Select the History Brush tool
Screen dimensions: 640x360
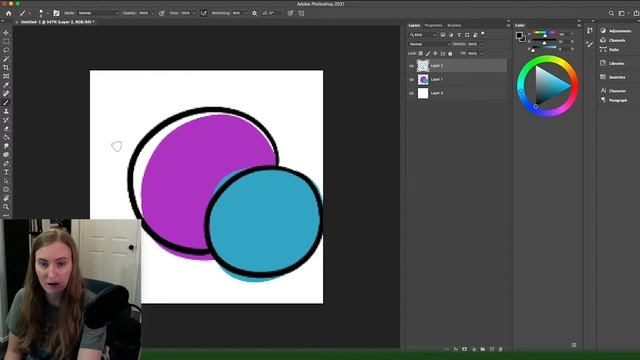(x=6, y=120)
